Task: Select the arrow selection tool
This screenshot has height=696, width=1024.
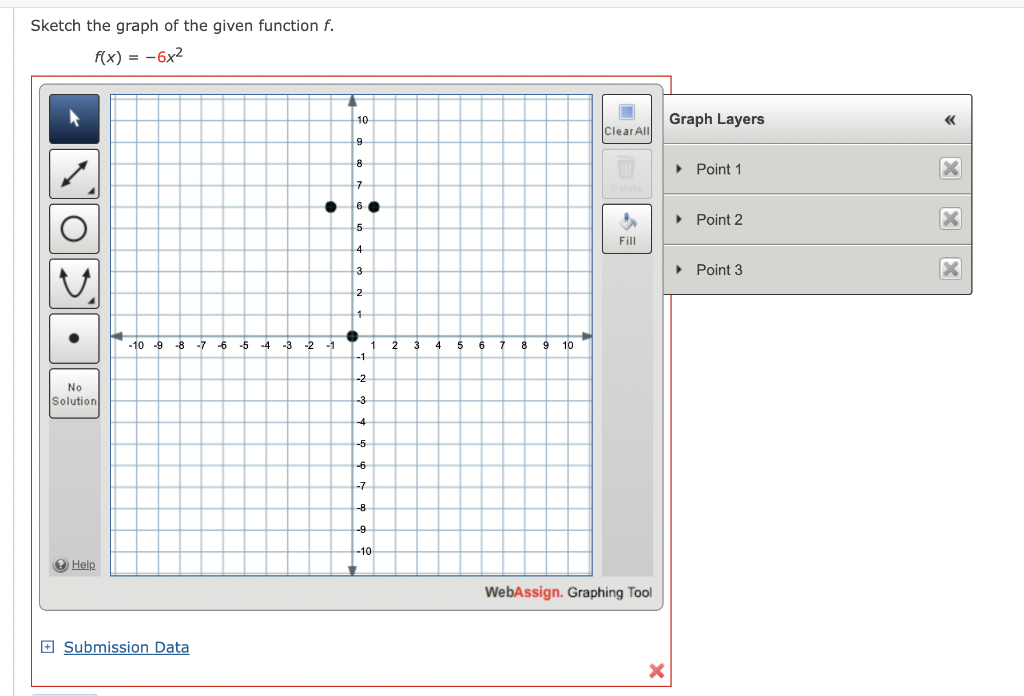Action: coord(74,118)
